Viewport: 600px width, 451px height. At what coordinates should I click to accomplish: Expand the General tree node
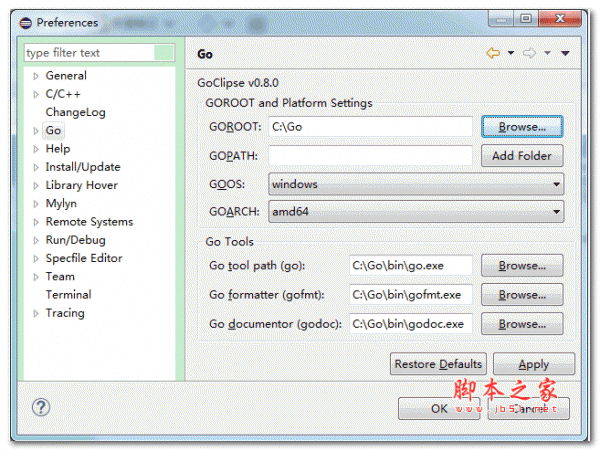pos(37,76)
